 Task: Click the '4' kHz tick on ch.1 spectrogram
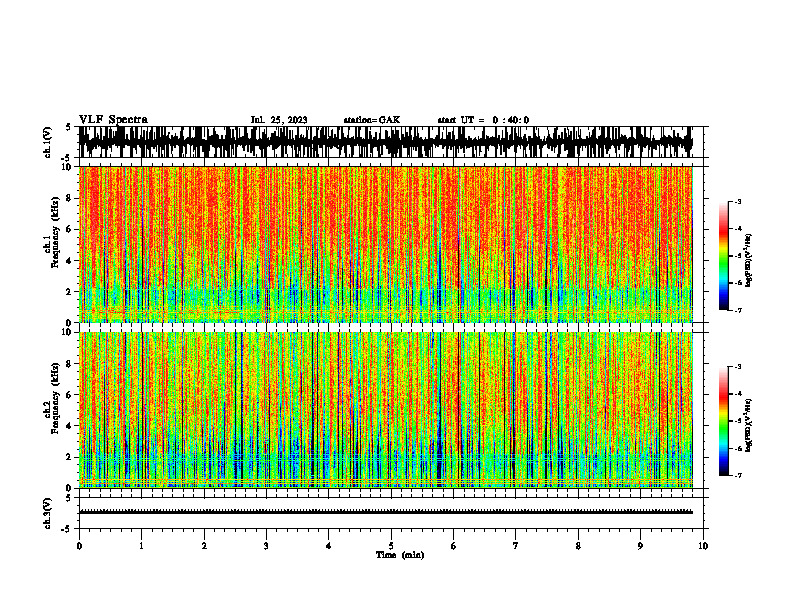[70, 261]
